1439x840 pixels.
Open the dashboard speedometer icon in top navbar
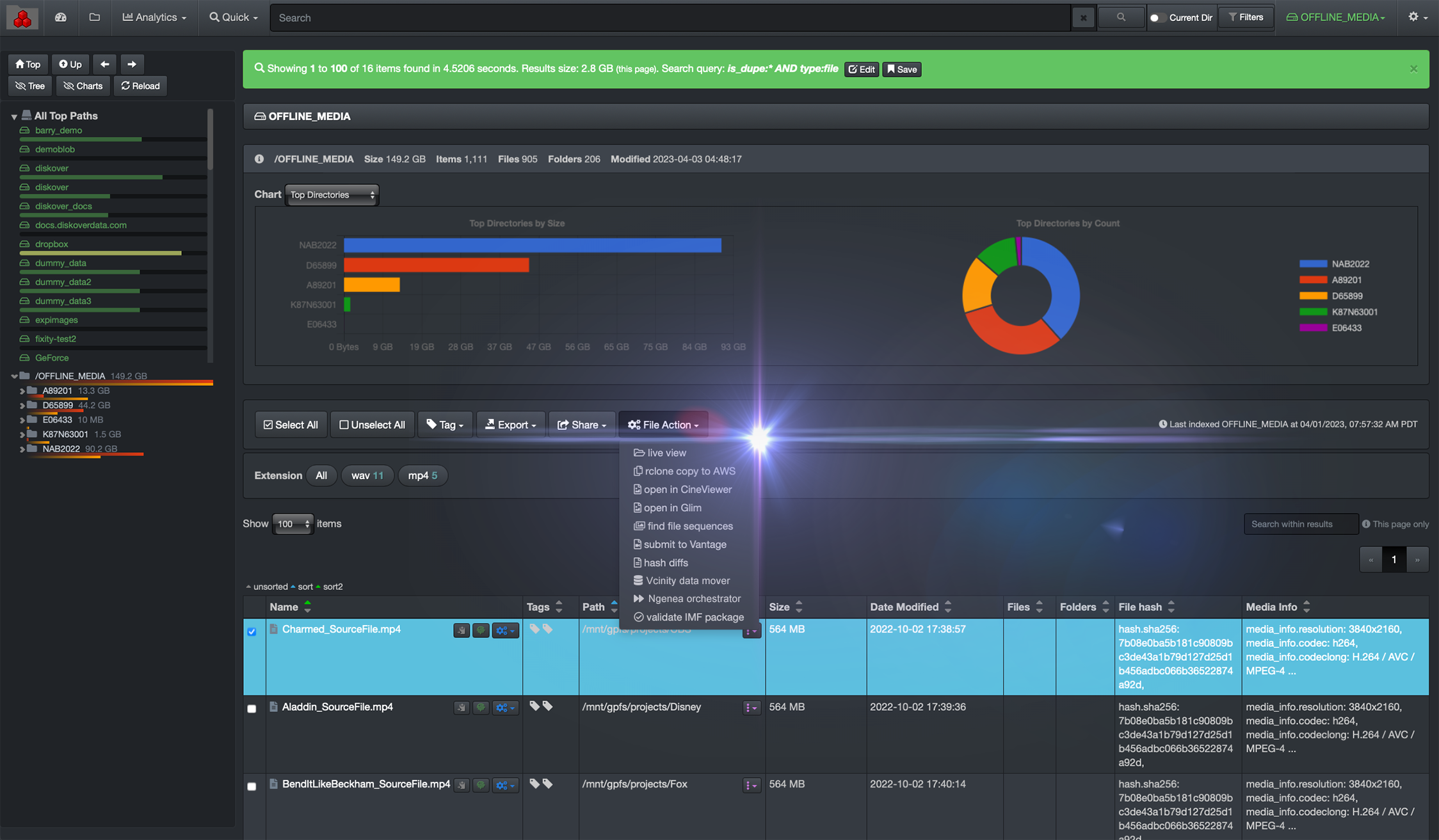[60, 17]
